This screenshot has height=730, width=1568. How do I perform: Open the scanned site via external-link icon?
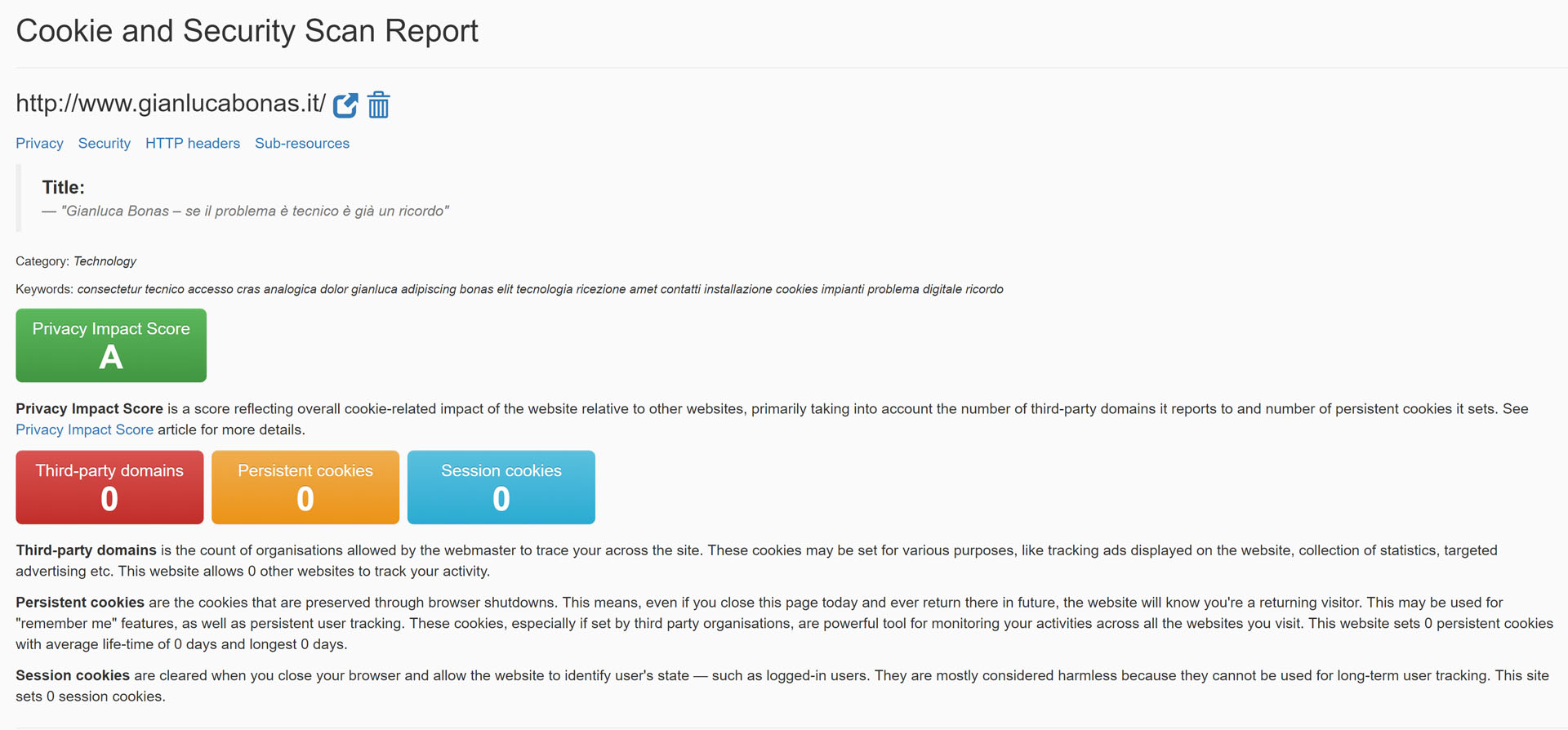[345, 105]
